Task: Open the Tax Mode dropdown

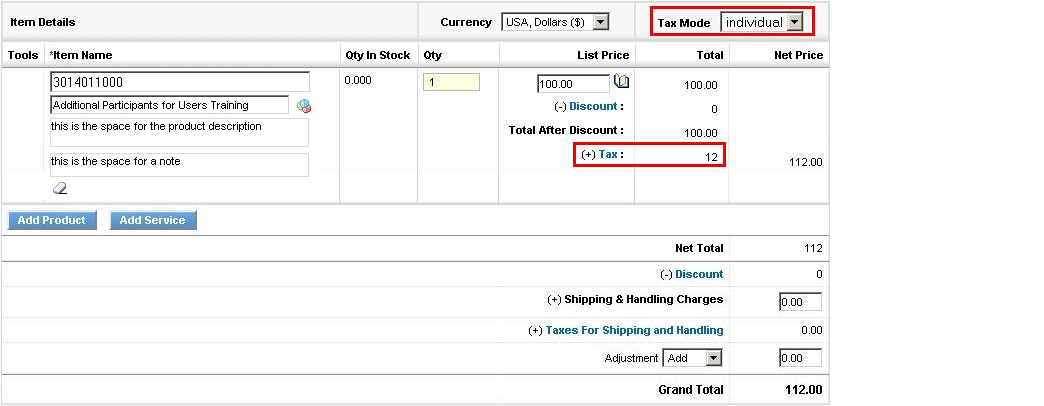Action: 762,23
